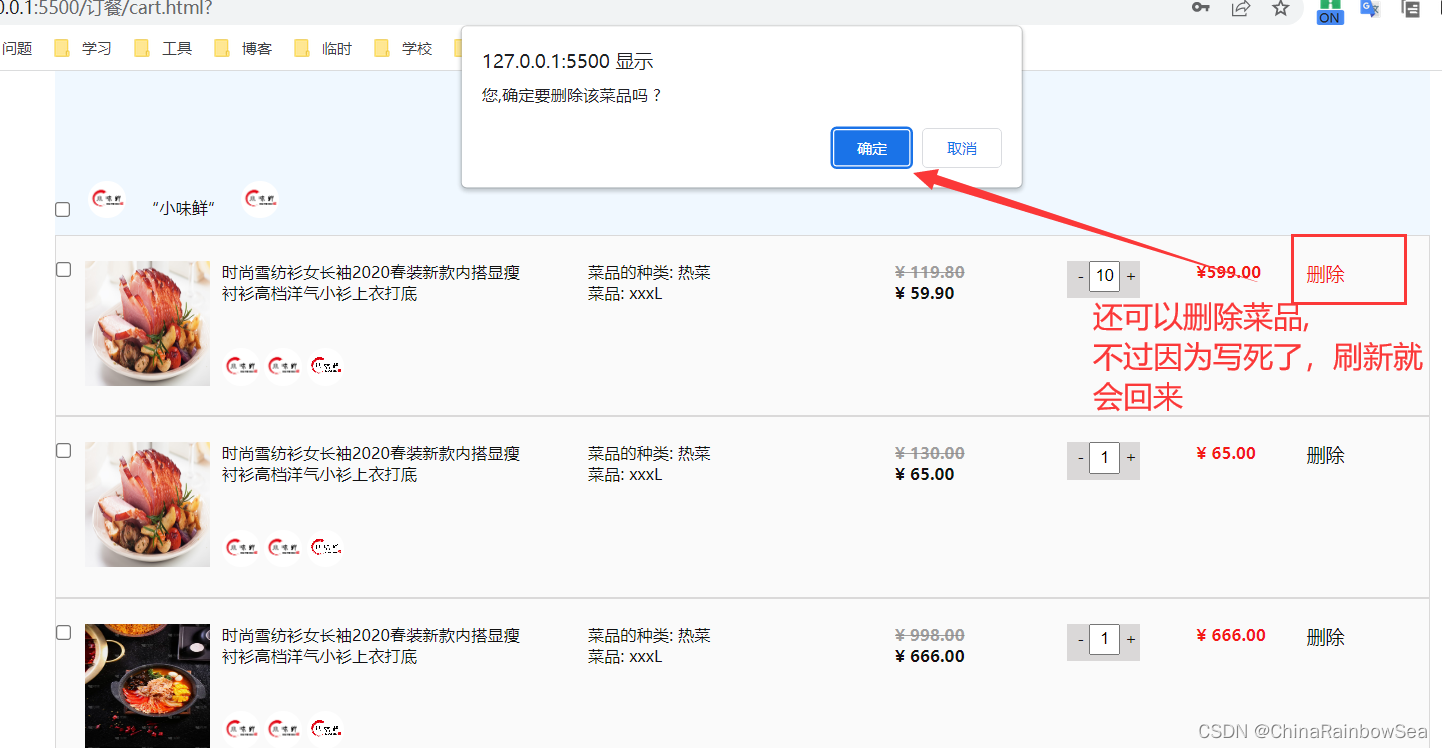Open the 临时 bookmark folder
Viewport: 1442px width, 748px height.
tap(323, 48)
